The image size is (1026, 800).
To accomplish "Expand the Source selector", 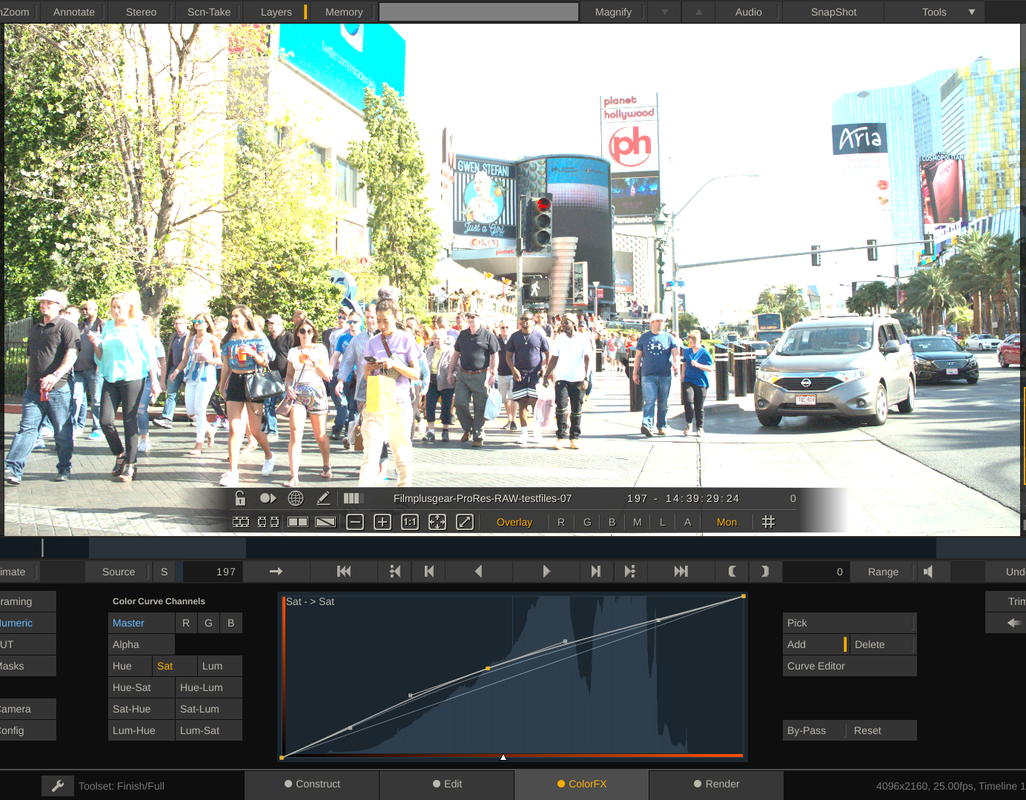I will [x=118, y=572].
